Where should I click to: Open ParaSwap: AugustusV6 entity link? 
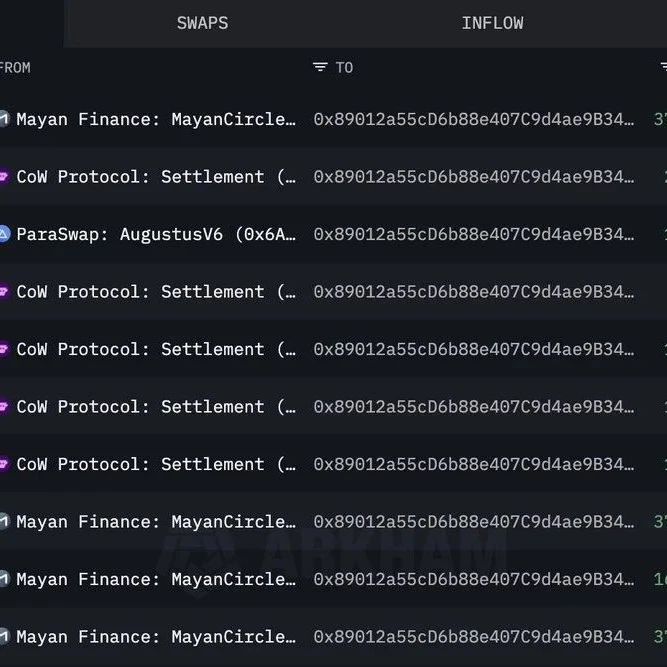click(156, 234)
